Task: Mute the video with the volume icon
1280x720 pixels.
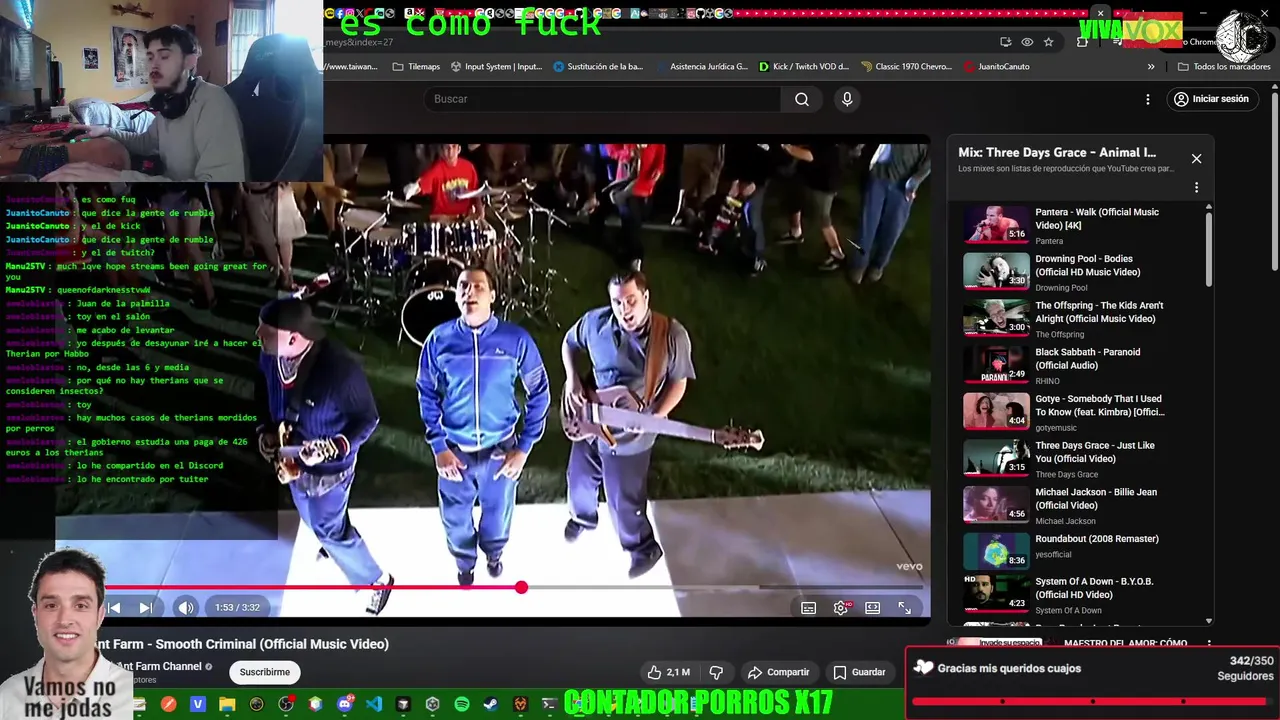Action: (x=186, y=608)
